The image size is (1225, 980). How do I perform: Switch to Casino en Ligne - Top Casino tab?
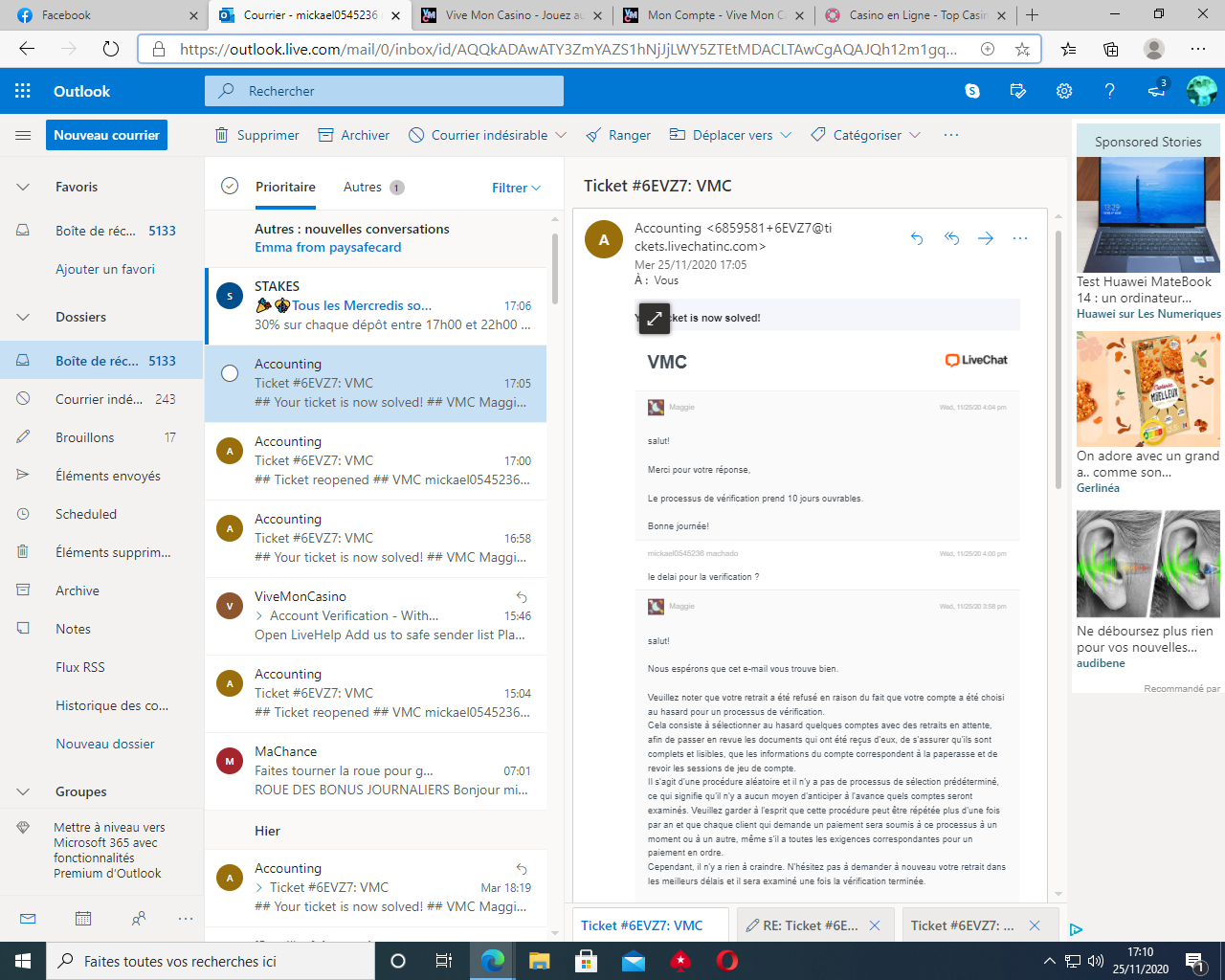tap(917, 15)
